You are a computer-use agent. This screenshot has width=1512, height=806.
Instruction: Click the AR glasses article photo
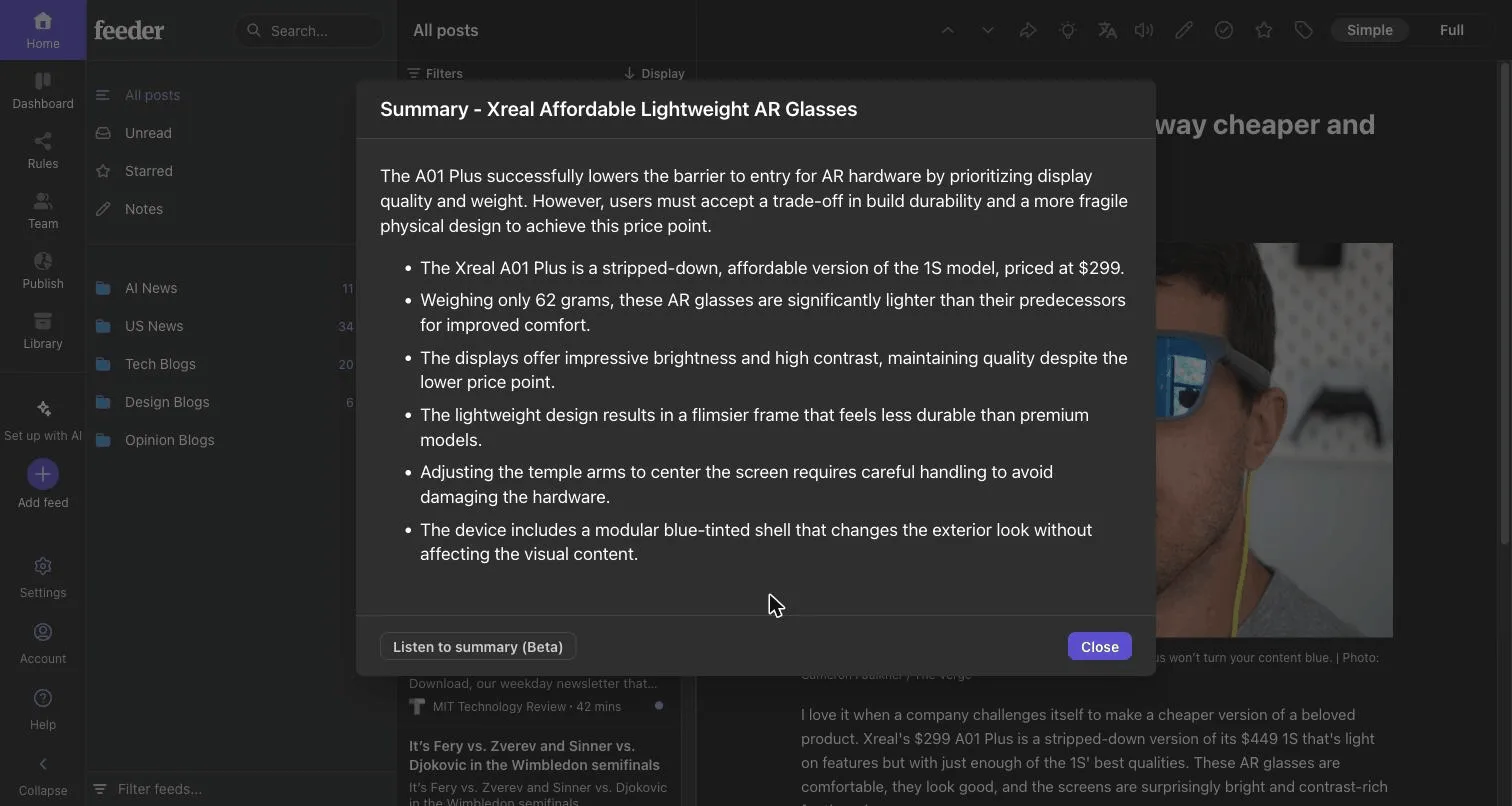click(1274, 440)
